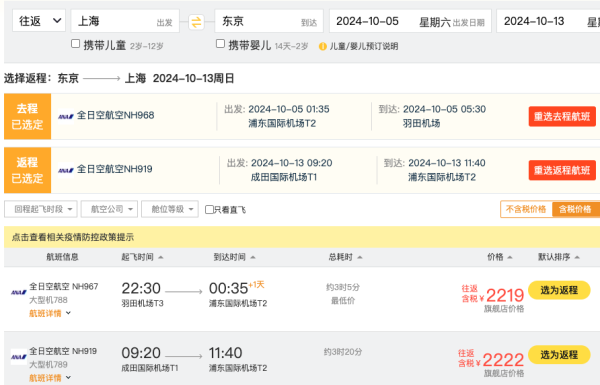Screen dimensions: 600x385
Task: Click 羽田机场T3 airport text
Action: click(142, 303)
